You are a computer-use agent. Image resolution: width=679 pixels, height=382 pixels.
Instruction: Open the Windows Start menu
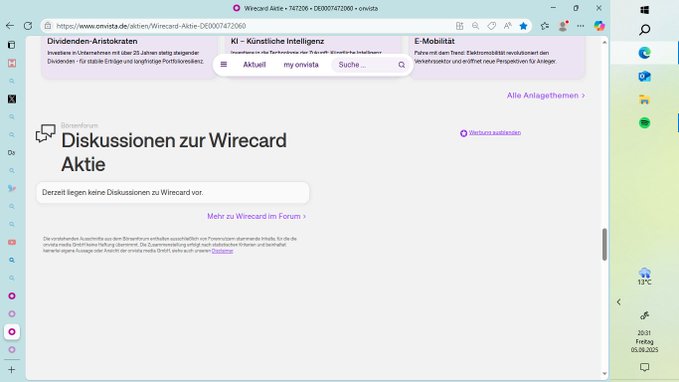coord(644,10)
